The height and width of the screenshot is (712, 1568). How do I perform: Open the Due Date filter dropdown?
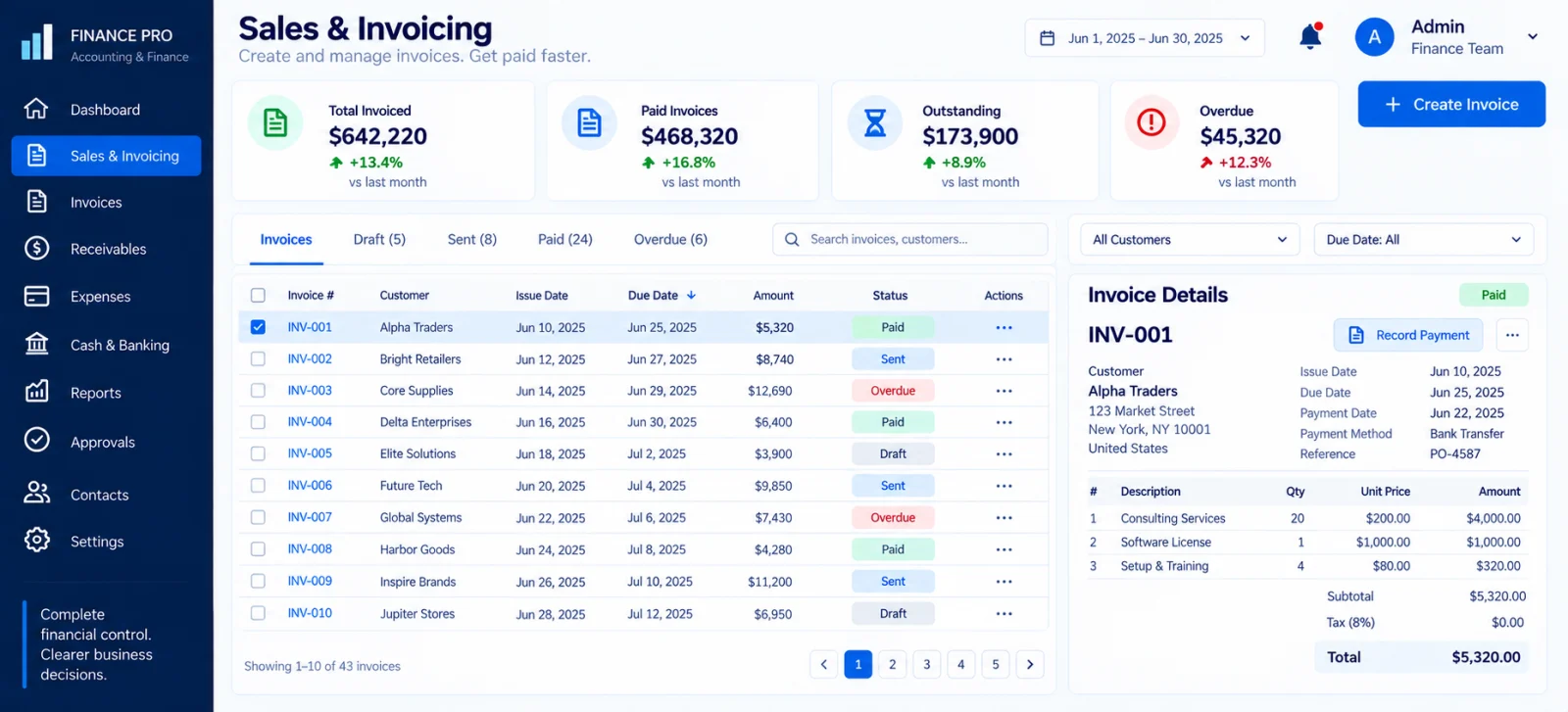pos(1423,240)
